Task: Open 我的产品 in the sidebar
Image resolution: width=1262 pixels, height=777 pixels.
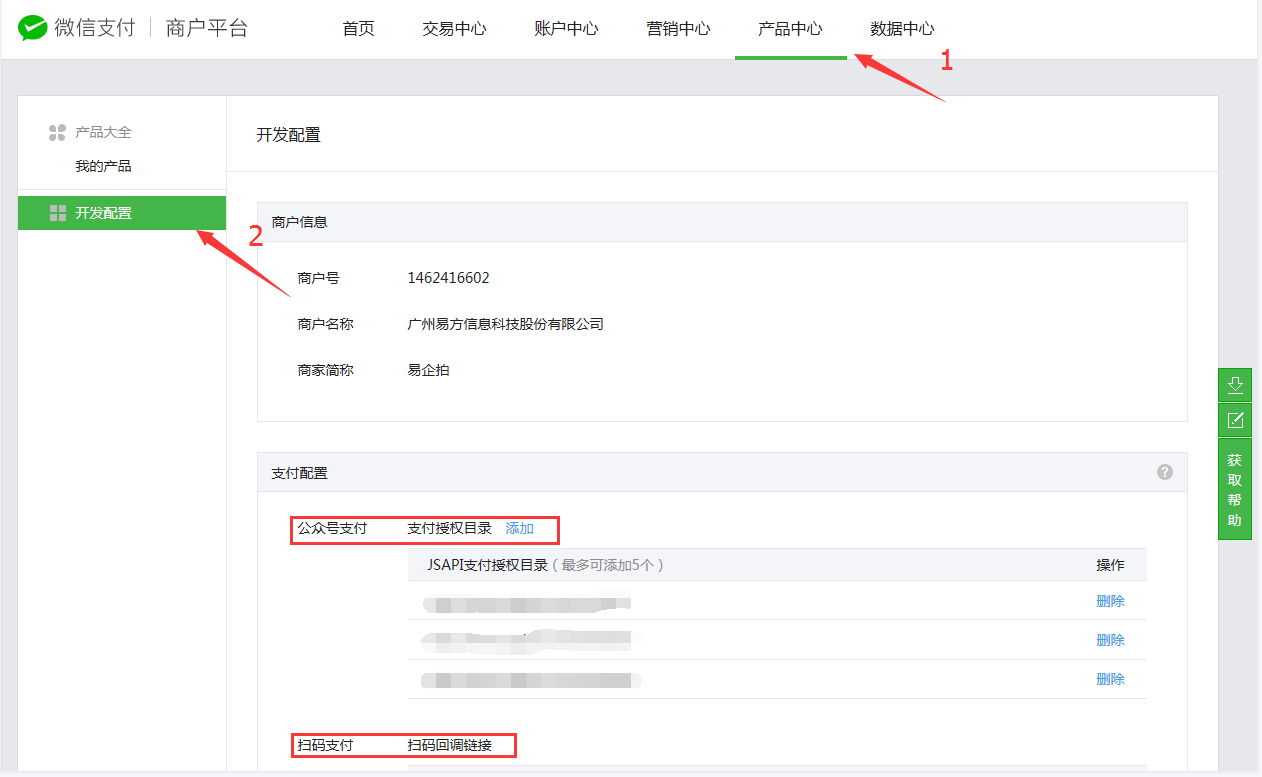Action: [103, 166]
